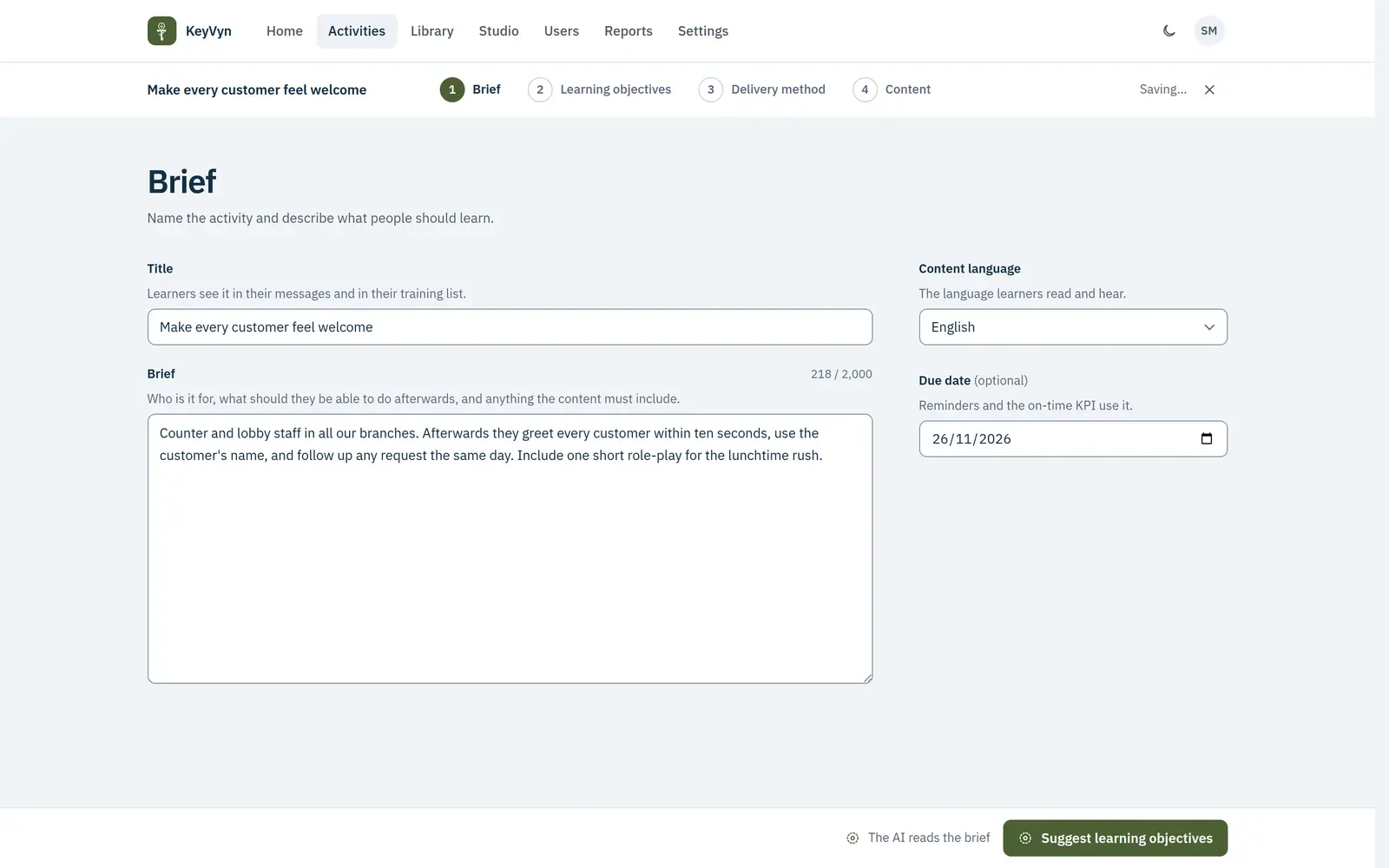The image size is (1389, 868).
Task: Open the due date calendar picker icon
Action: pos(1206,438)
